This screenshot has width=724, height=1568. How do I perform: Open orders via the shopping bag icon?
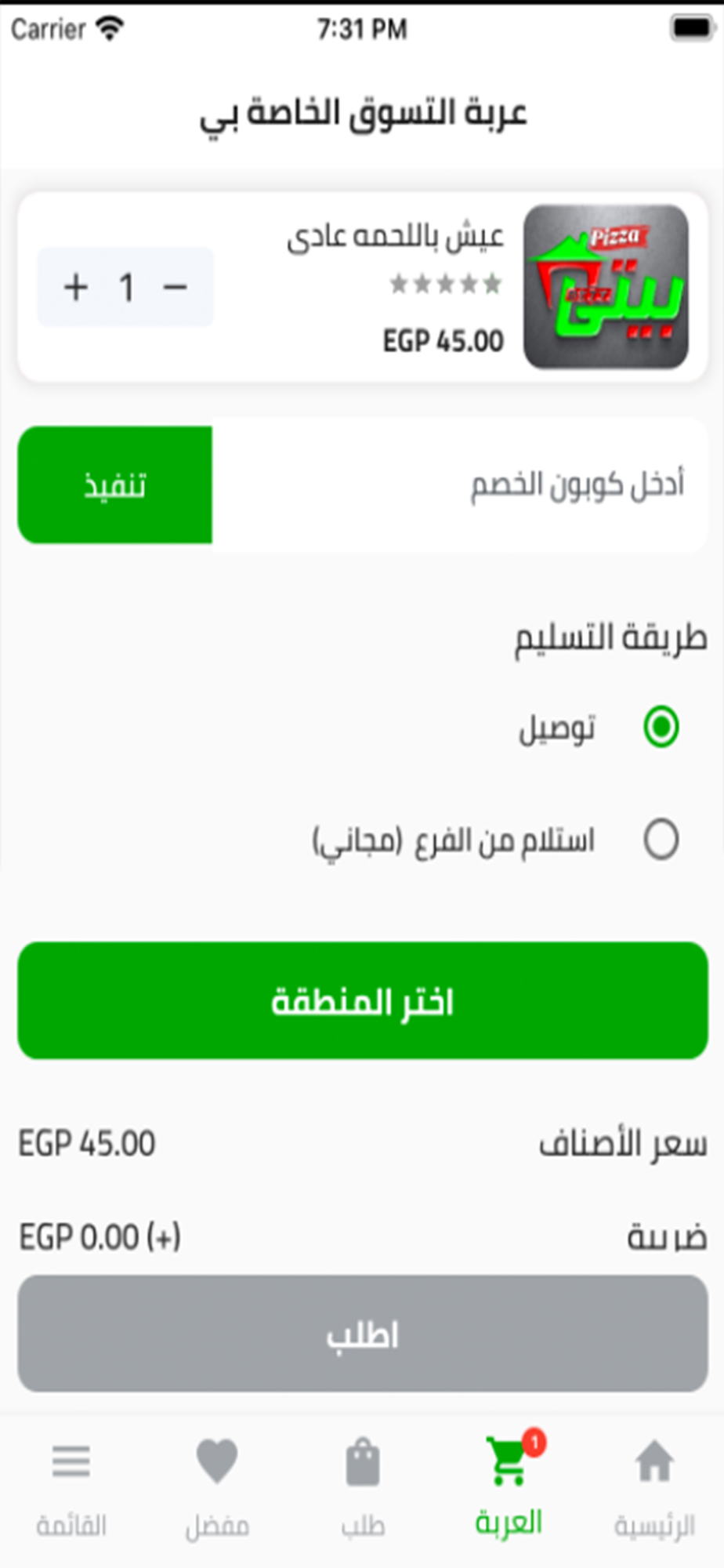coord(363,1461)
